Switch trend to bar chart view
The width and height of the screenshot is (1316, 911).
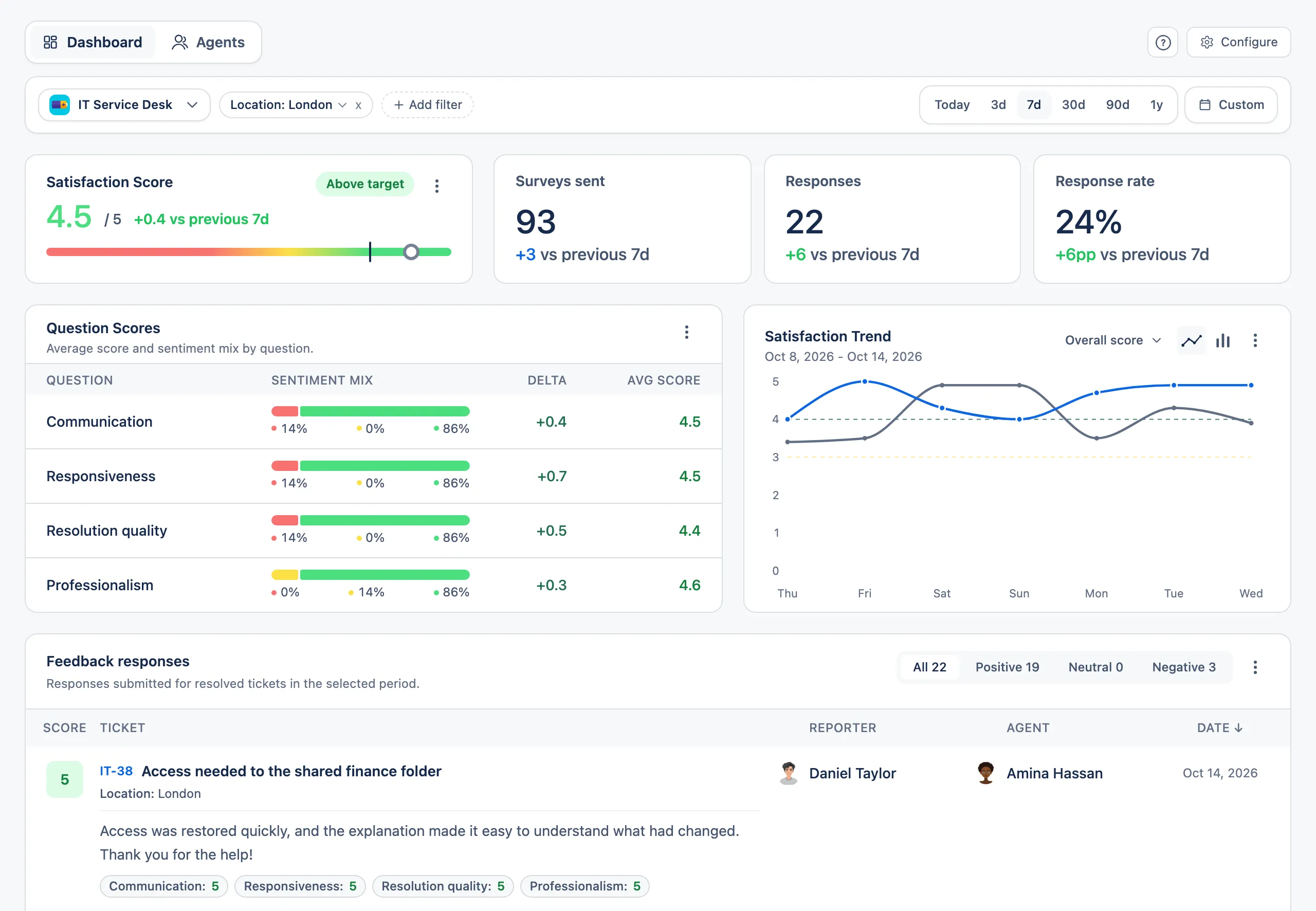1222,341
